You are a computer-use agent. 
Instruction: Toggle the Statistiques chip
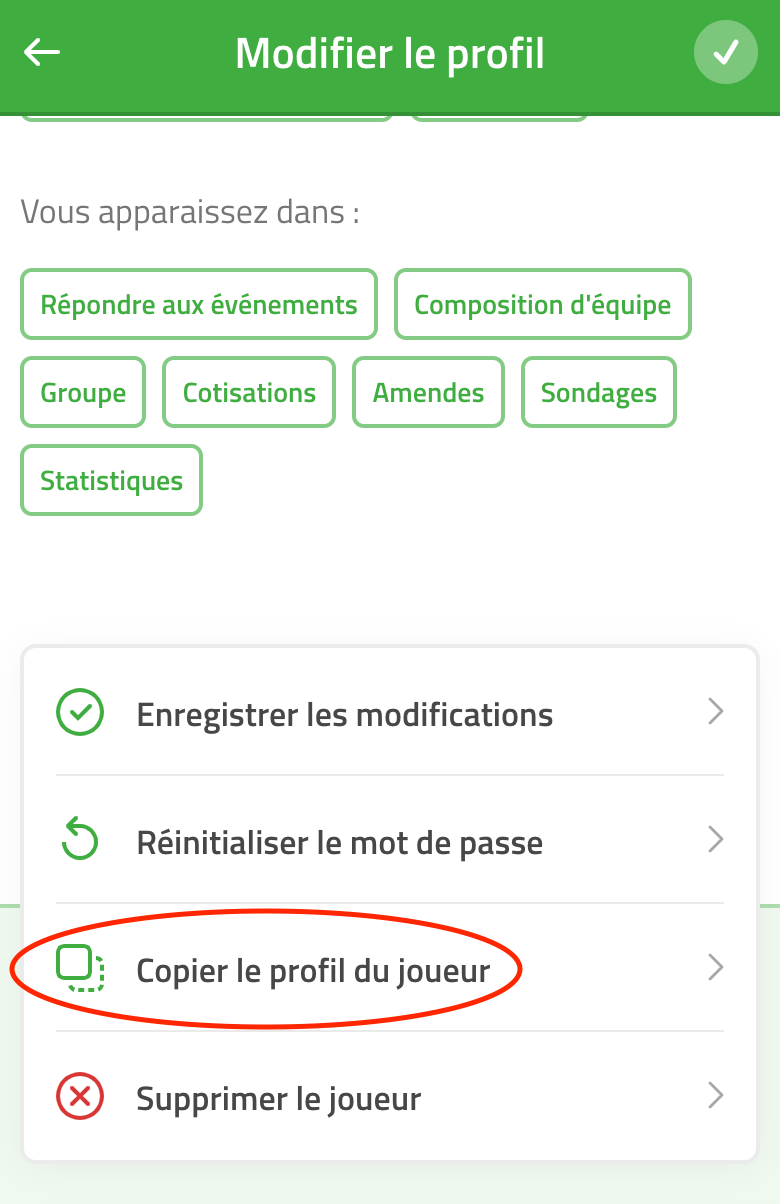pos(111,480)
